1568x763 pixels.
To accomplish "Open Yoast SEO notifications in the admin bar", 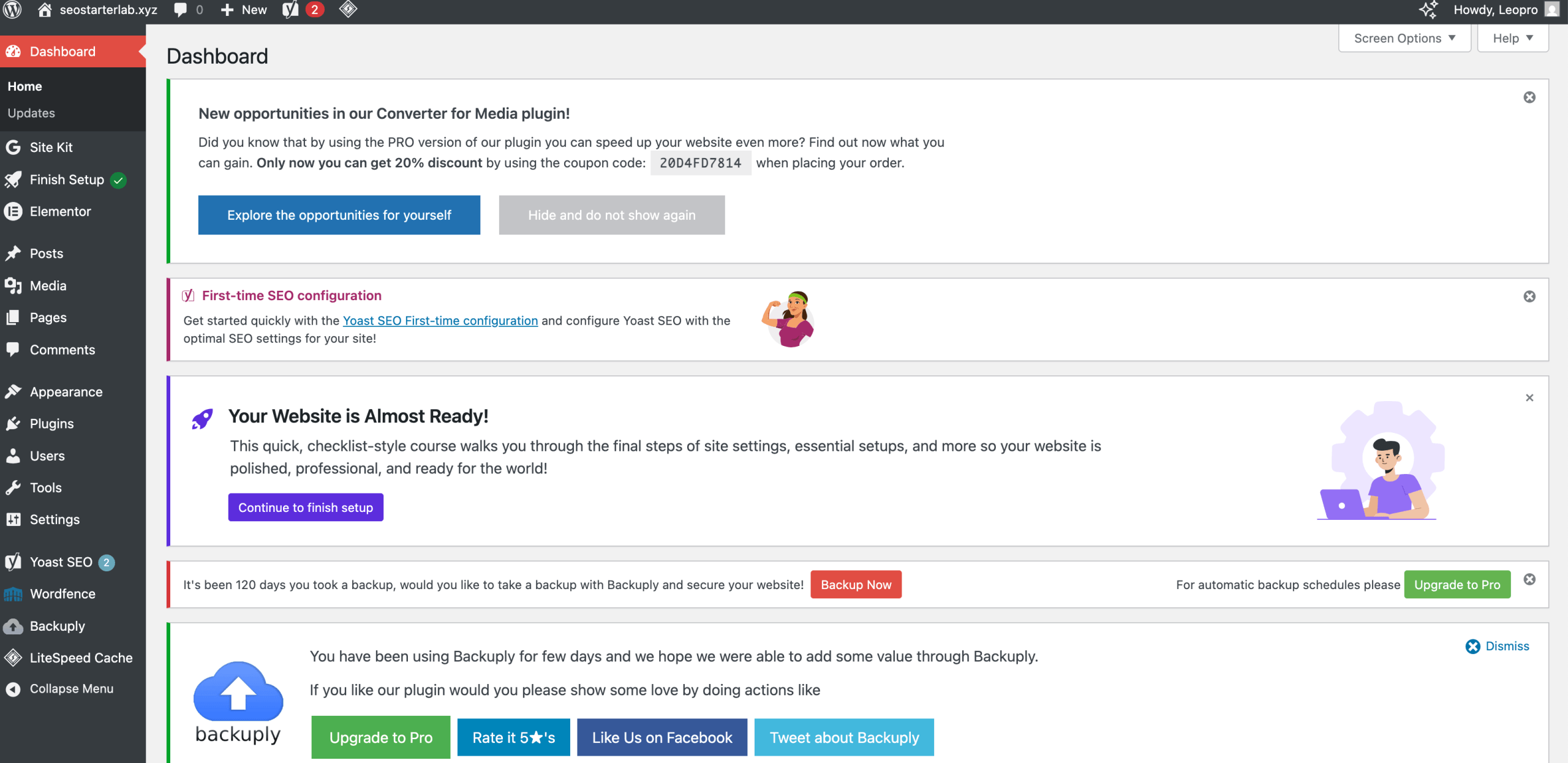I will click(x=300, y=9).
